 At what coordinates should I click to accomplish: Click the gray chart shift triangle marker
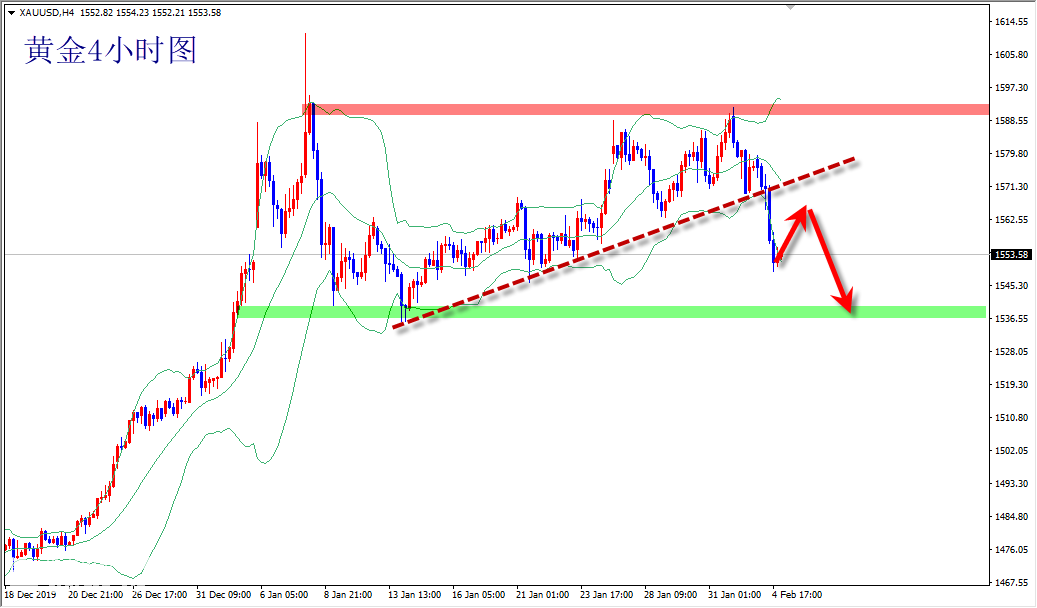pyautogui.click(x=791, y=8)
